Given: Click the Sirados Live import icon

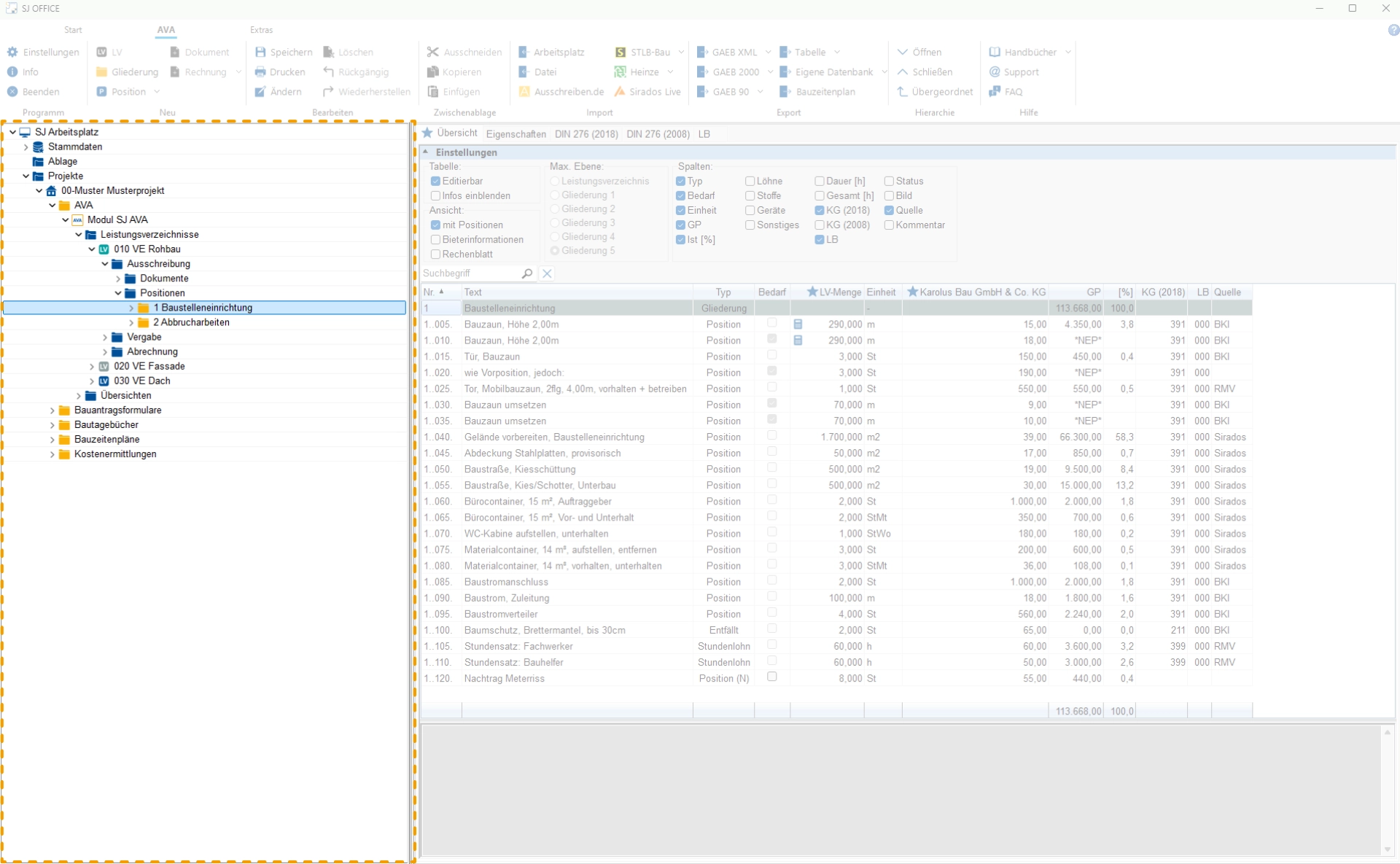Looking at the screenshot, I should point(620,91).
